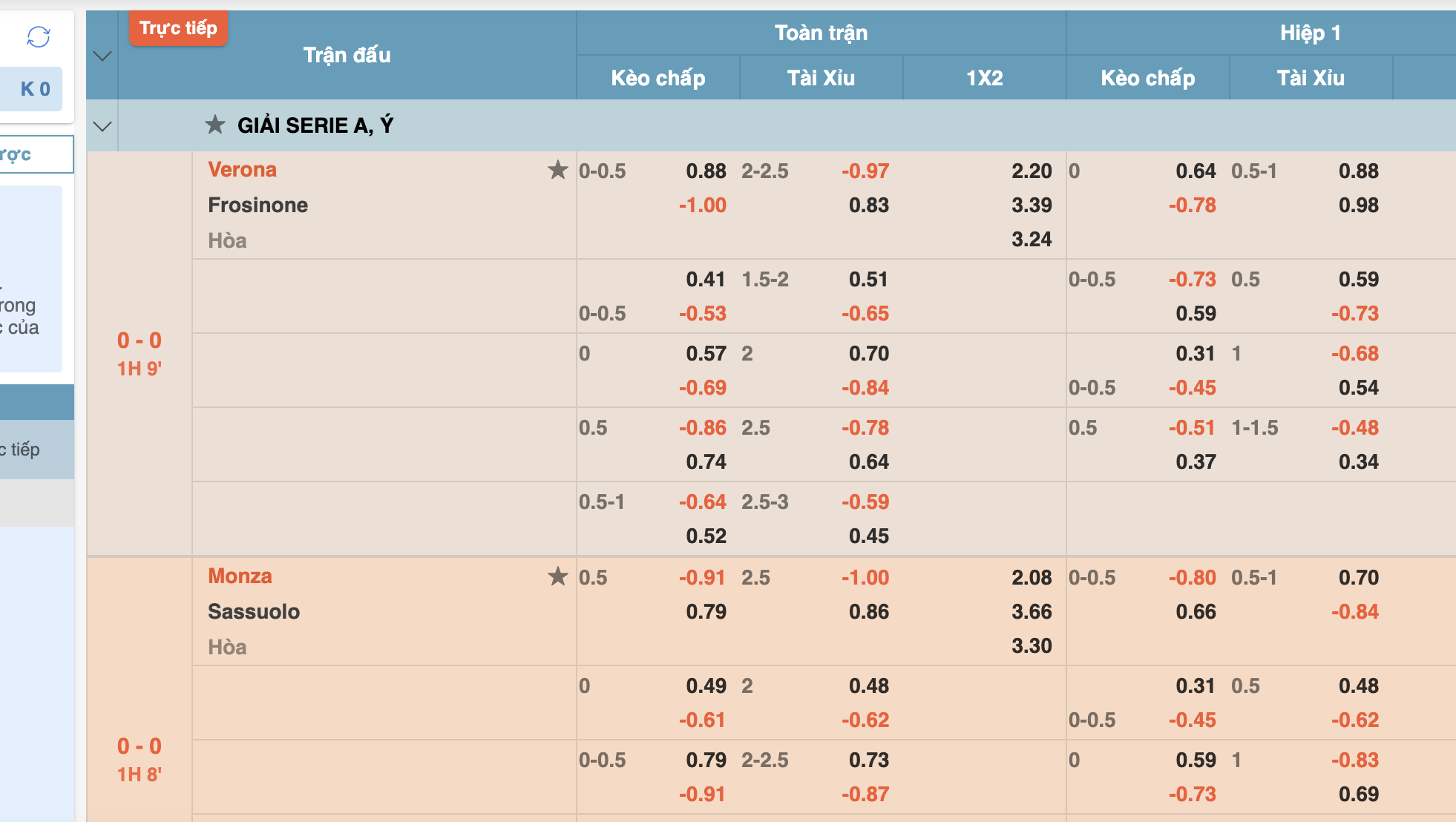Select Verona first-half handicap odds 0.64
The width and height of the screenshot is (1456, 822).
[1195, 171]
